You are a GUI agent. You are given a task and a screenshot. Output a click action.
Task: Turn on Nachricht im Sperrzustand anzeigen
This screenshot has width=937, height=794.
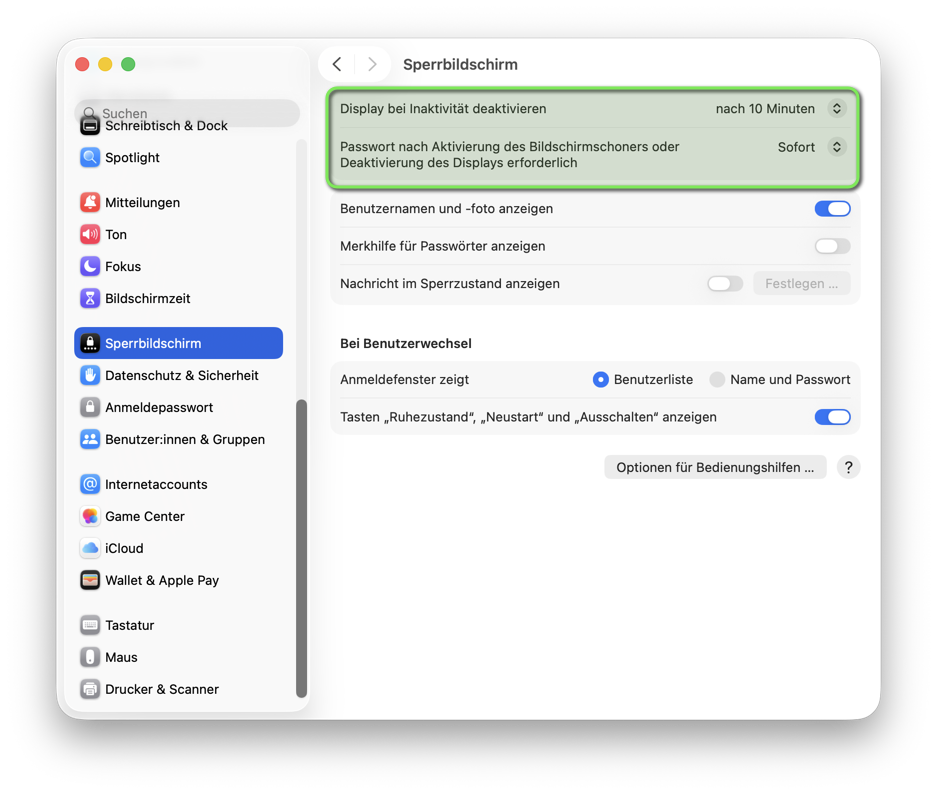pyautogui.click(x=724, y=284)
